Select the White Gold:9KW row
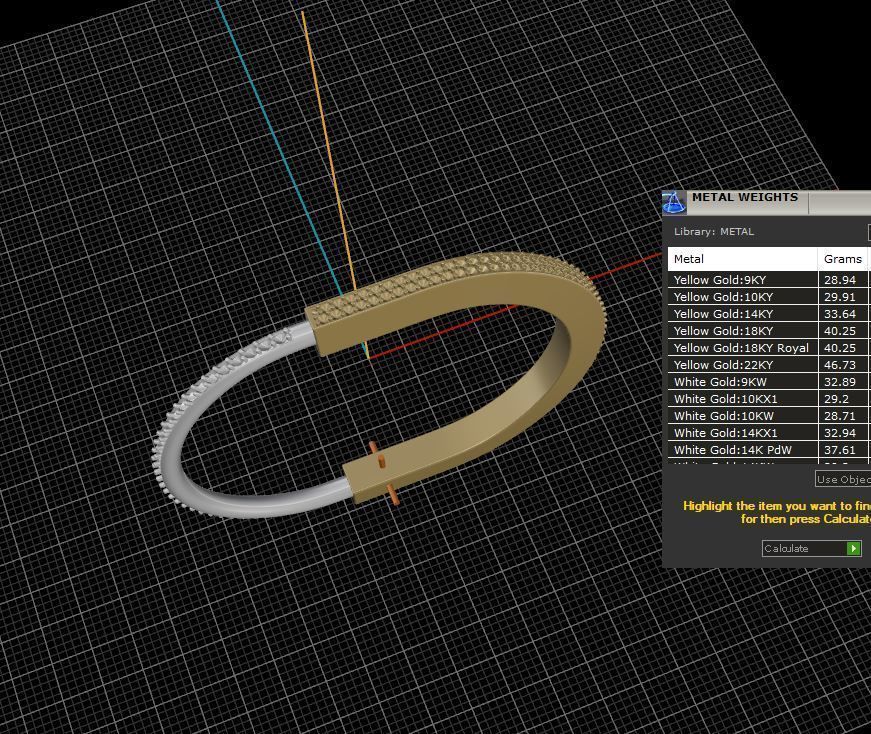Image resolution: width=871 pixels, height=734 pixels. (769, 382)
